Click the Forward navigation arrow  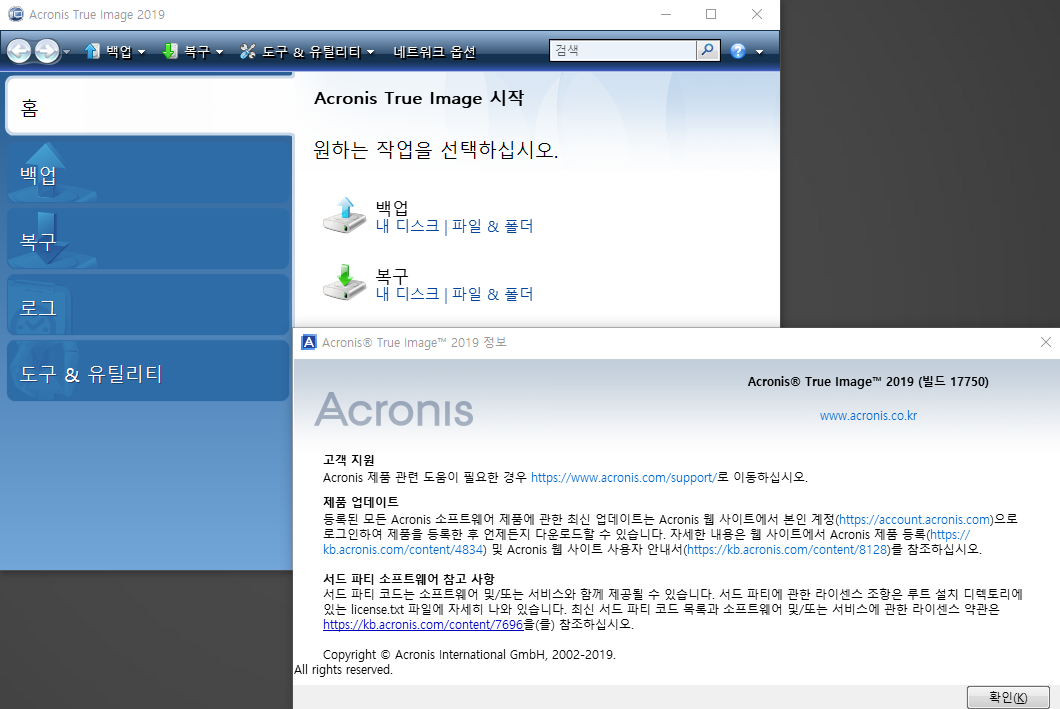click(47, 51)
